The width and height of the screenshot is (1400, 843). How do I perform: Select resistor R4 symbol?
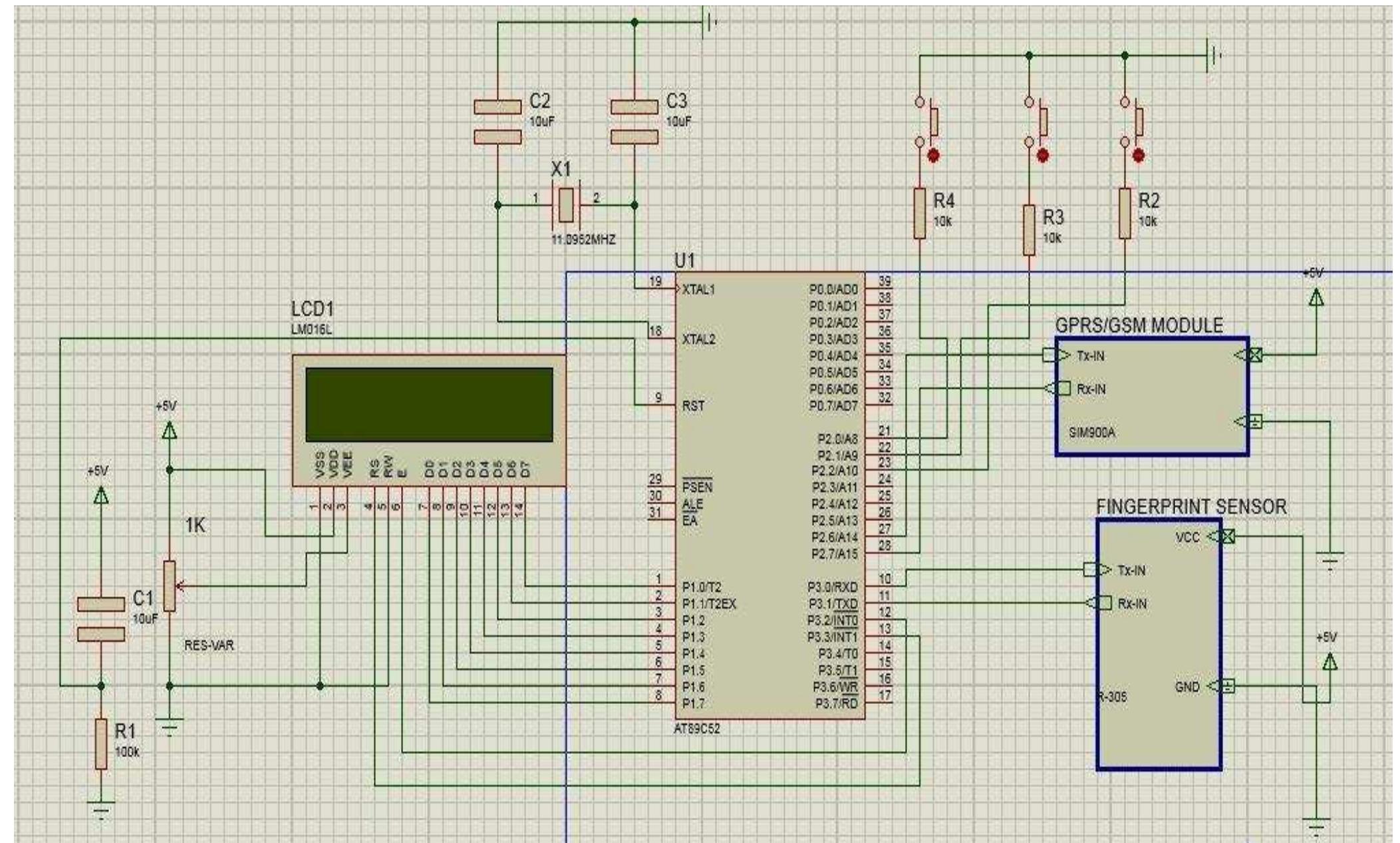(919, 213)
